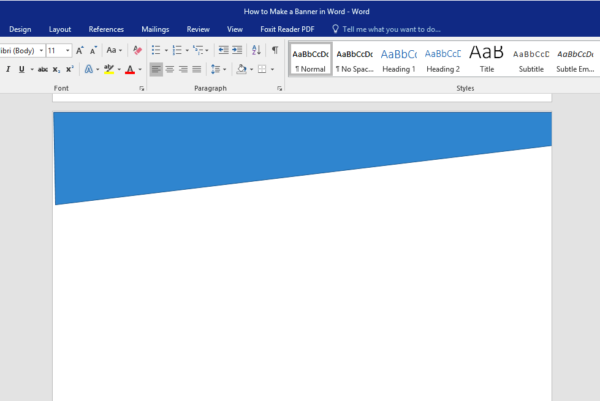
Task: Toggle Subscript formatting
Action: 56,69
